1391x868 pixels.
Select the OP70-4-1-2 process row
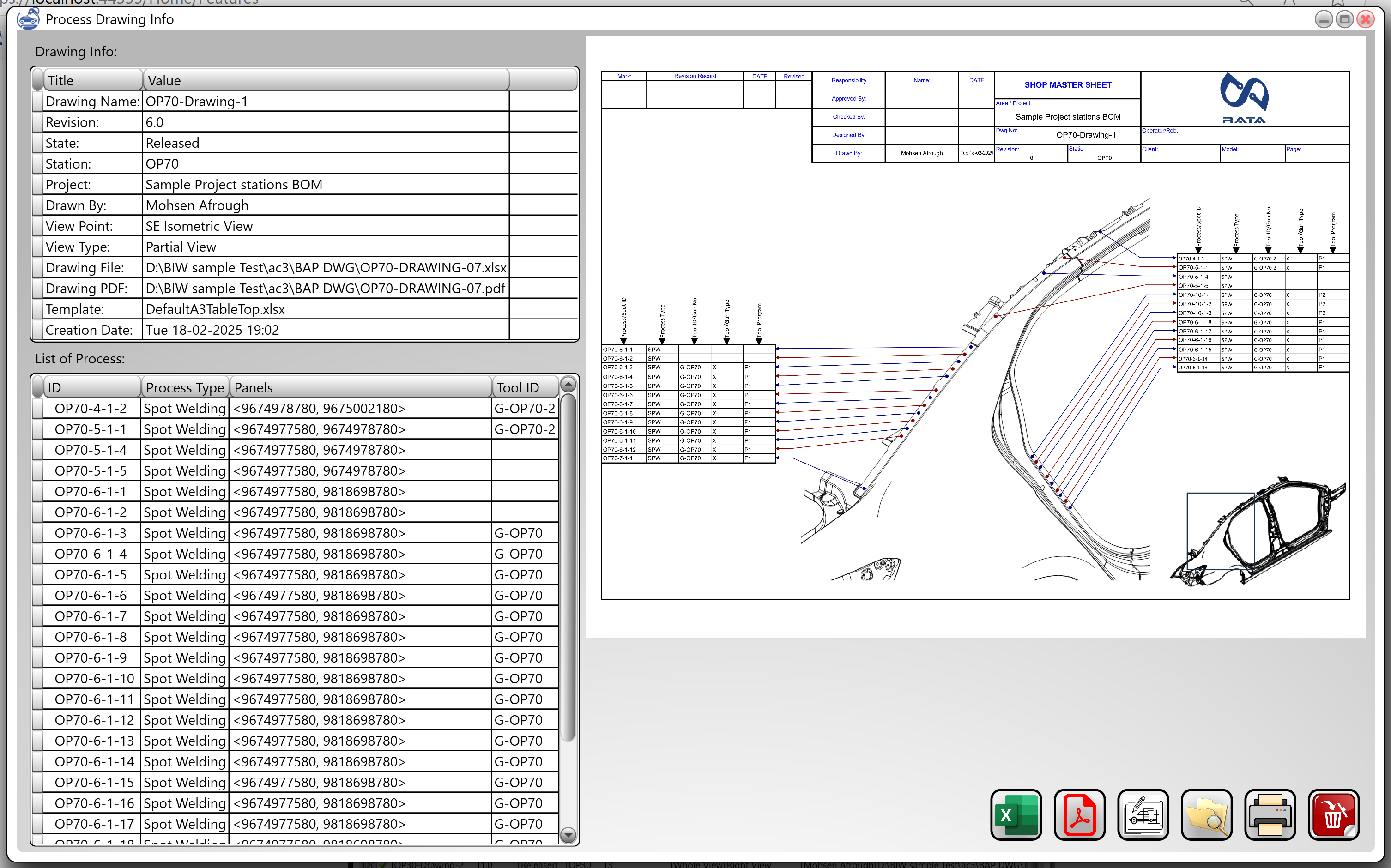pos(89,408)
